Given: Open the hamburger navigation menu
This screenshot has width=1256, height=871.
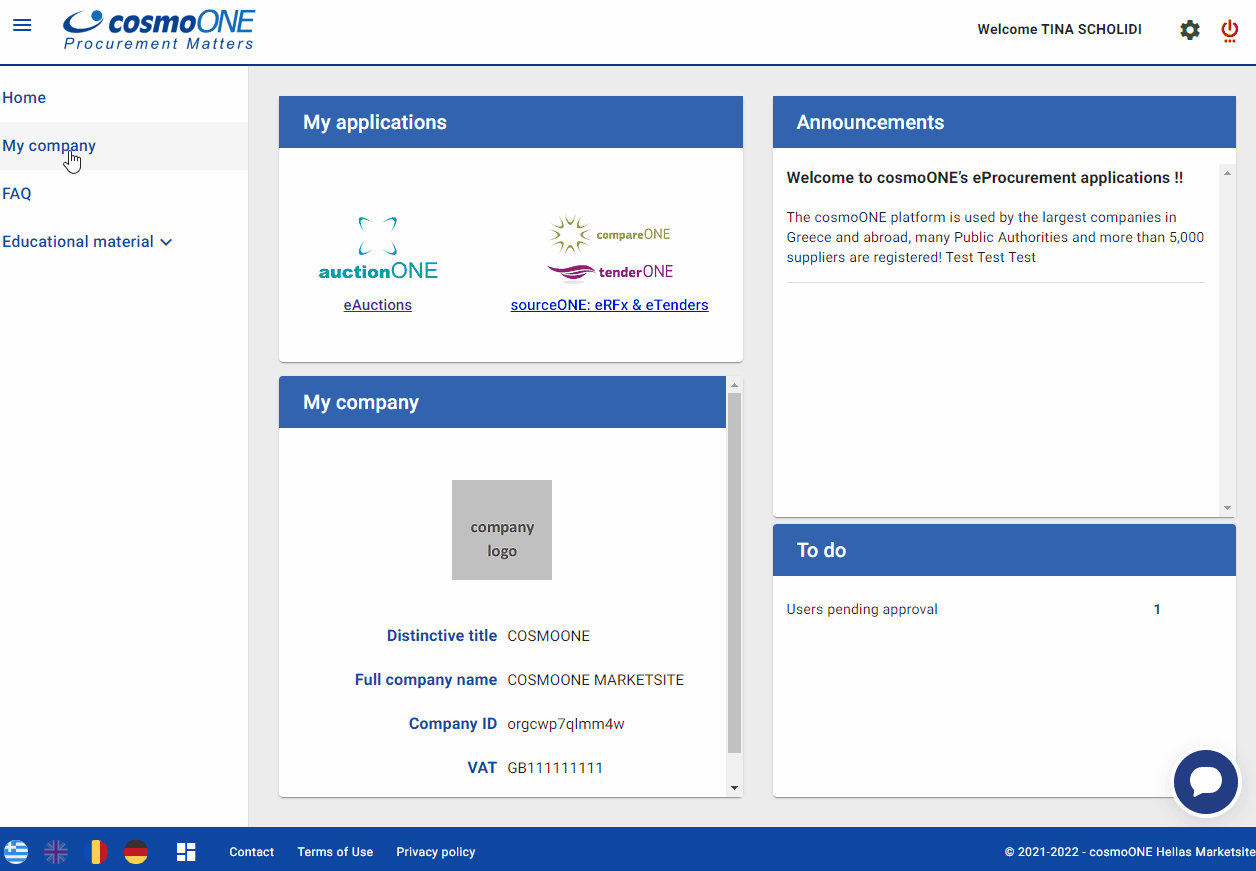Looking at the screenshot, I should (x=22, y=25).
